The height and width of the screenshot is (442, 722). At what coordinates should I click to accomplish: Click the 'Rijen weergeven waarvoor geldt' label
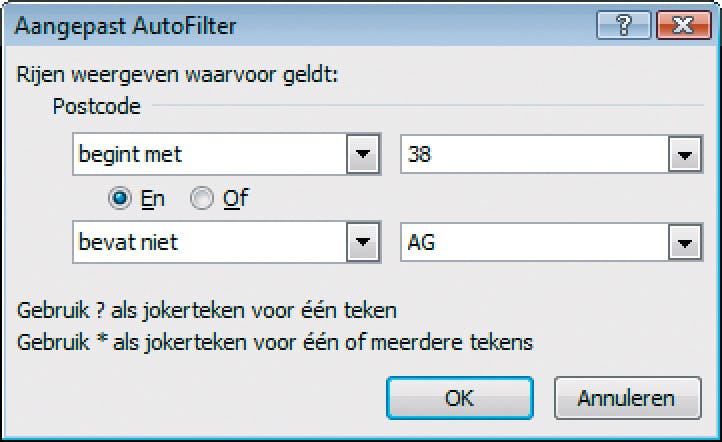178,75
